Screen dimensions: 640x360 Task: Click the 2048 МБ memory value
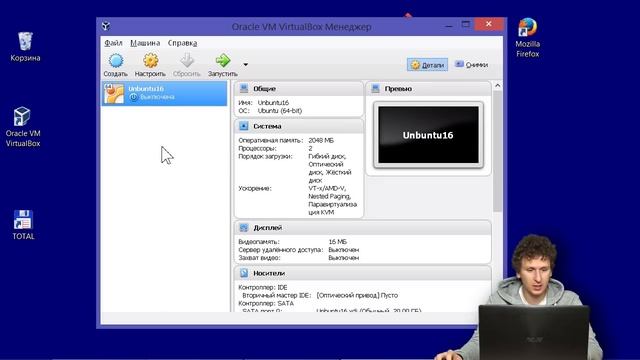321,140
